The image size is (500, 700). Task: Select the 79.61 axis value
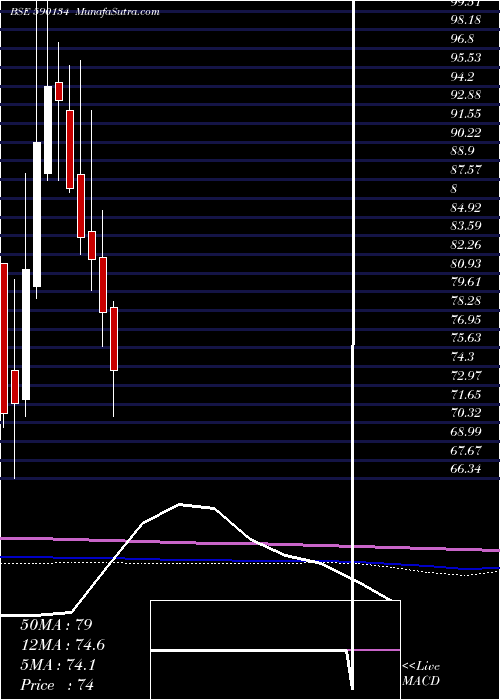coord(466,282)
